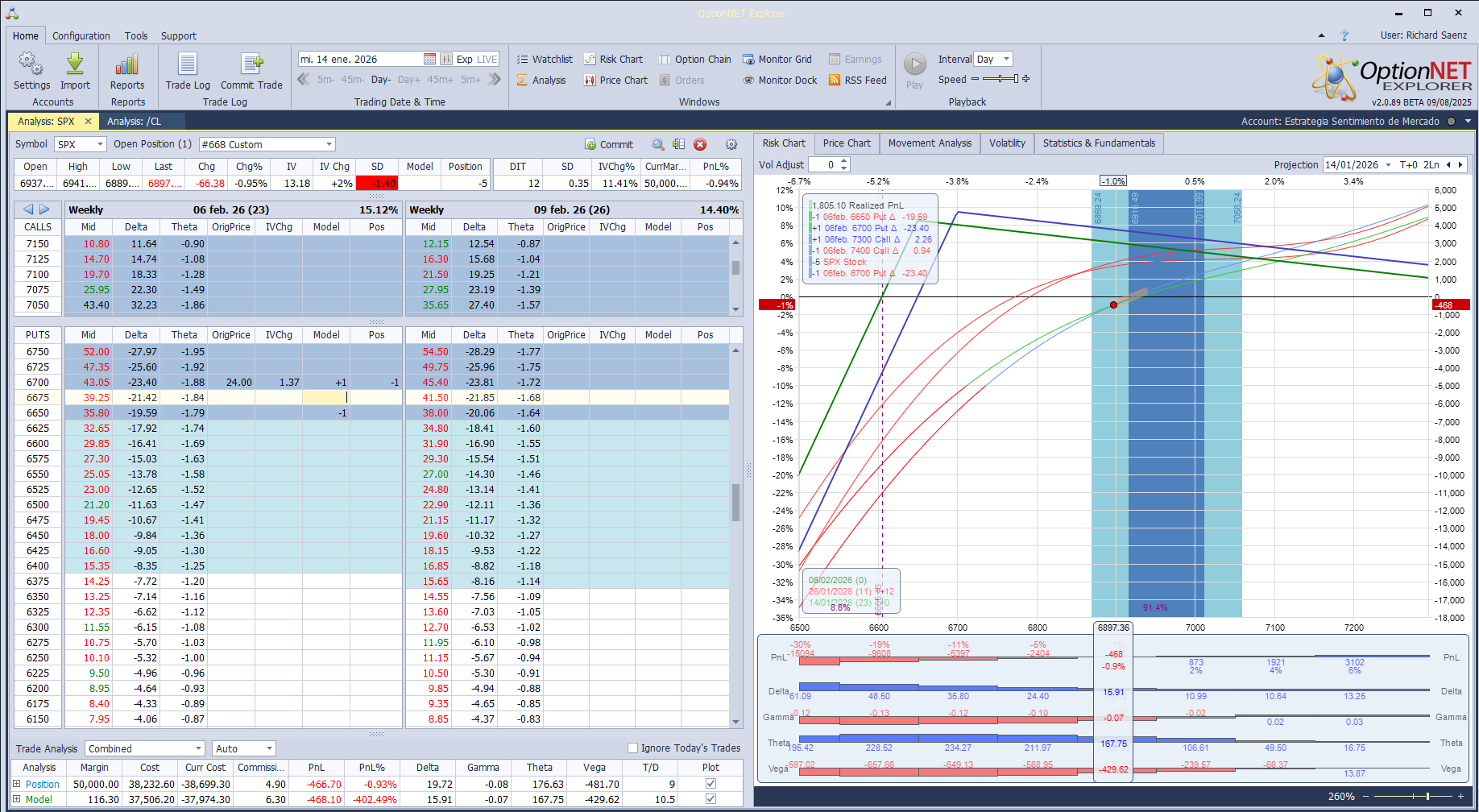Open the Support menu
Screen dimensions: 1479x812
[179, 35]
